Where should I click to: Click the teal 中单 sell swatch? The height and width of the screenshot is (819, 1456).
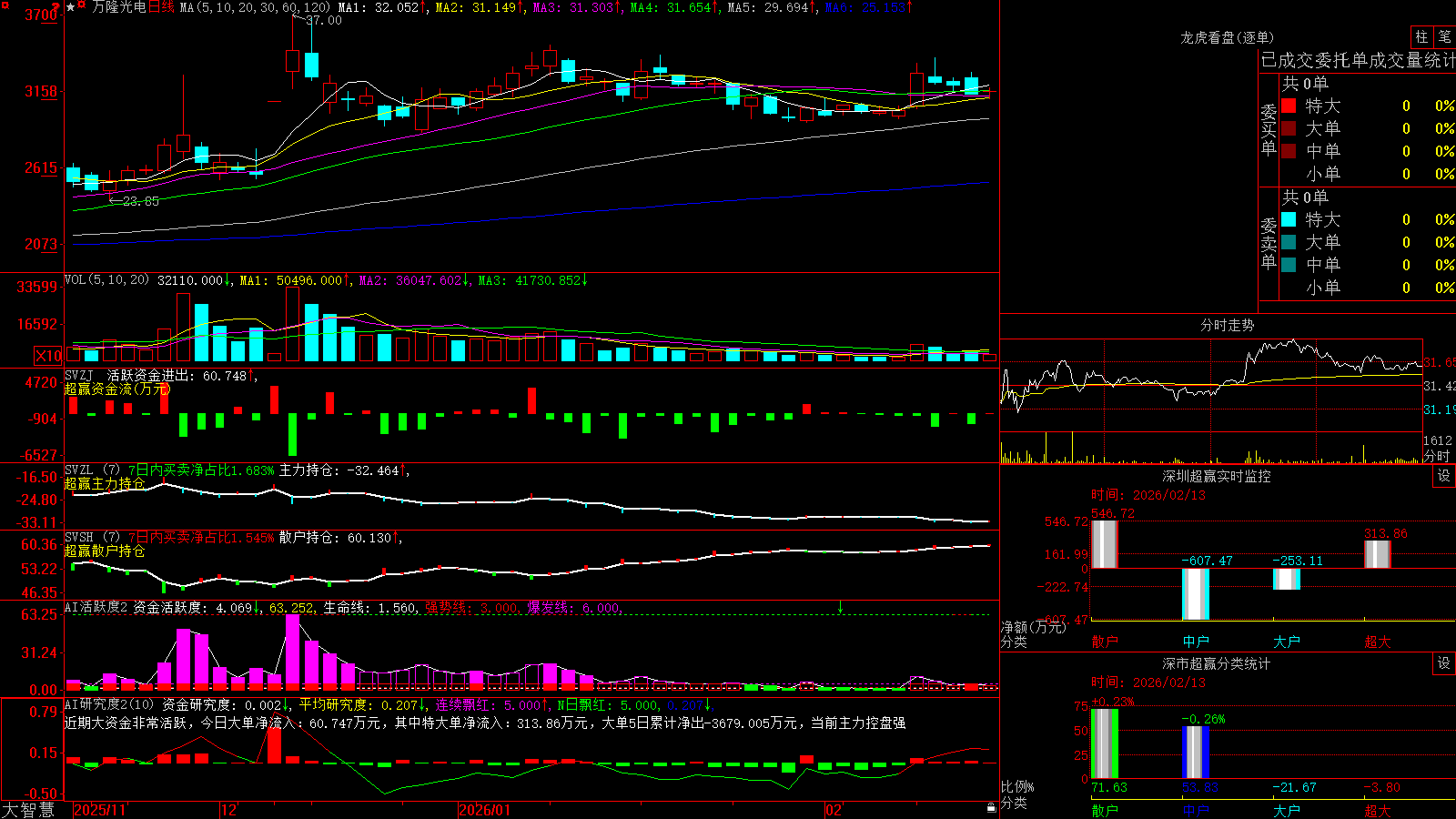tap(1289, 265)
